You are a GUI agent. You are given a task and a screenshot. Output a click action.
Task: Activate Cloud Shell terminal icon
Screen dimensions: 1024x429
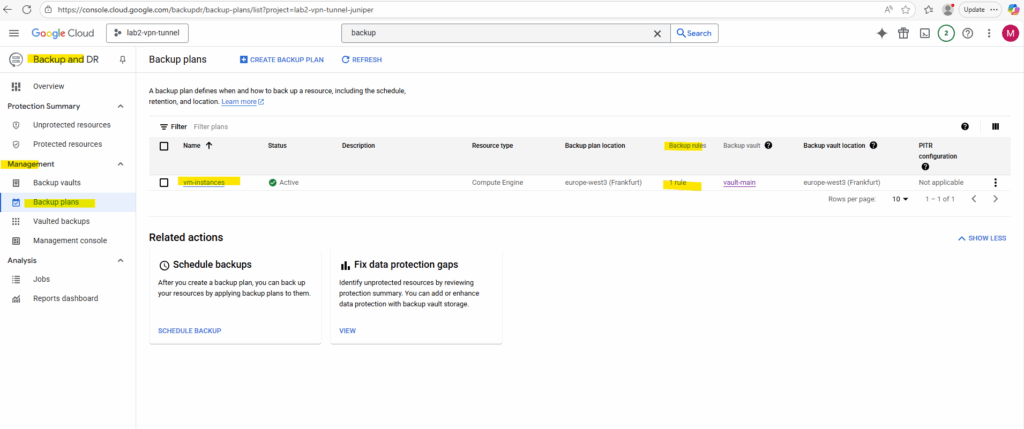(x=924, y=33)
